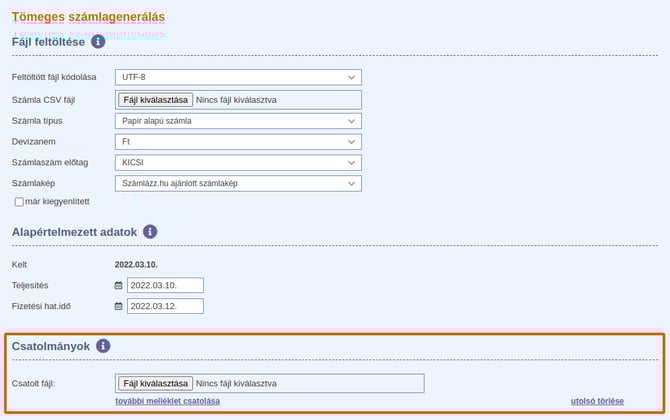Viewport: 670px width, 420px height.
Task: Choose a file for Csatolt fájl attachment
Action: pos(155,383)
